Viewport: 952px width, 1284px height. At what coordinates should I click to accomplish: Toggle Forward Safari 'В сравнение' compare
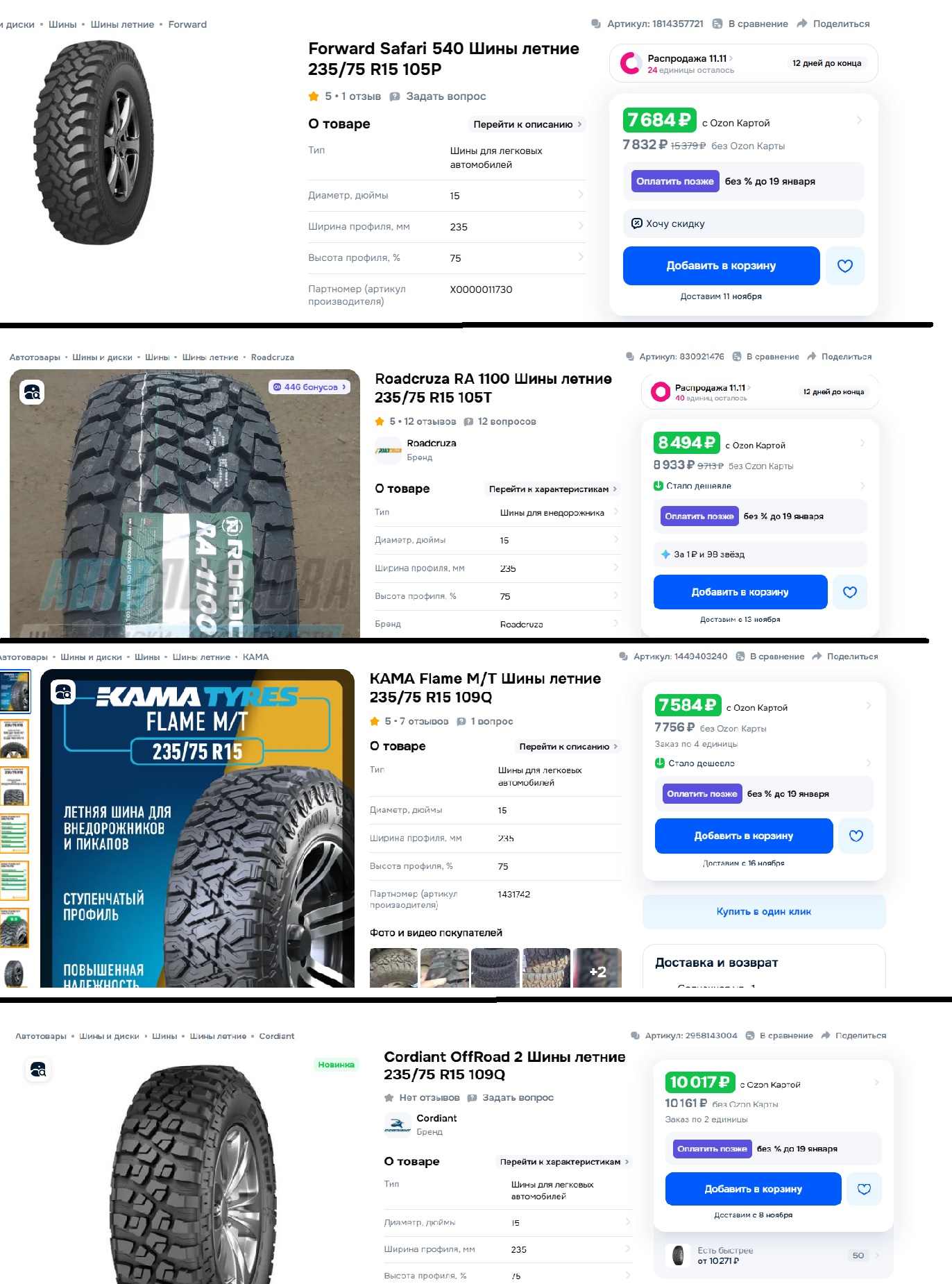[x=750, y=24]
